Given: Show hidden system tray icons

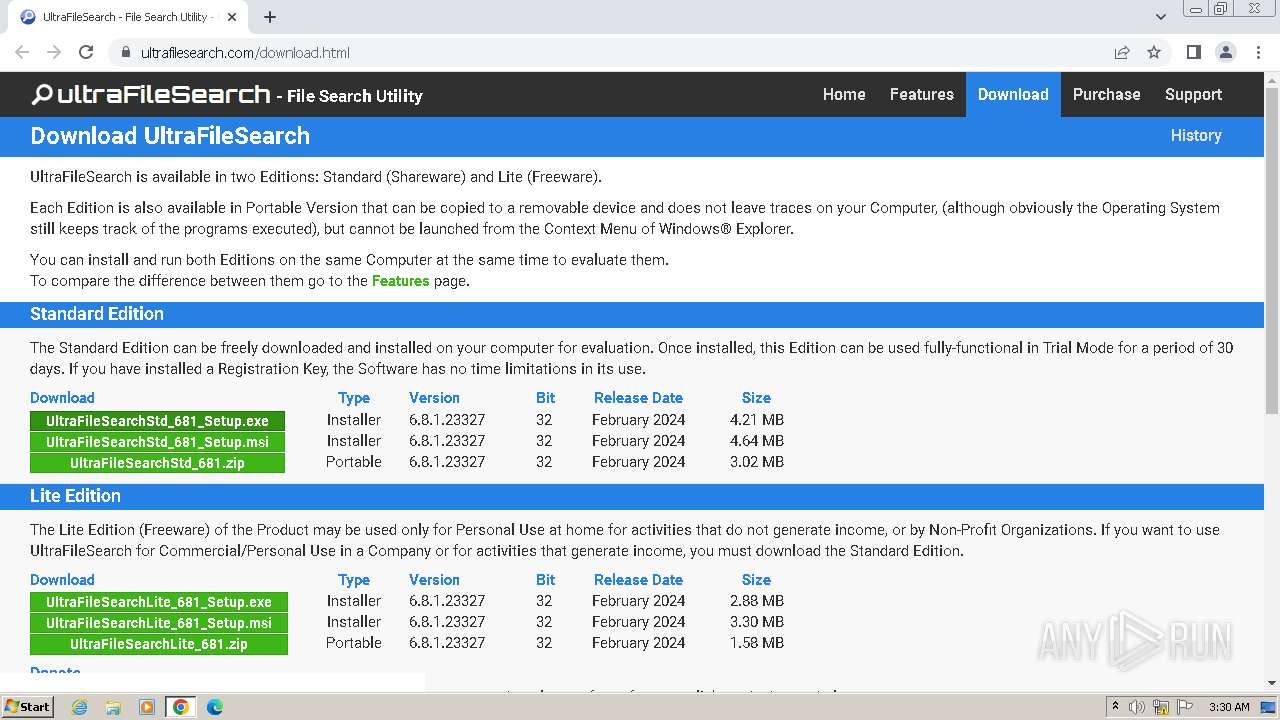Looking at the screenshot, I should coord(1115,707).
